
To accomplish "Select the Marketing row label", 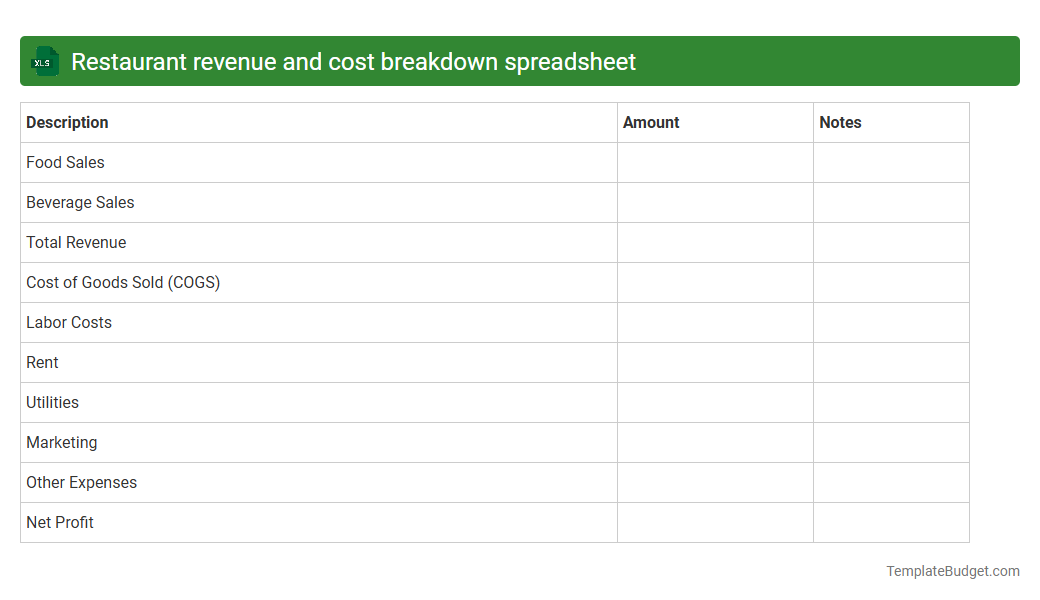I will click(x=61, y=442).
